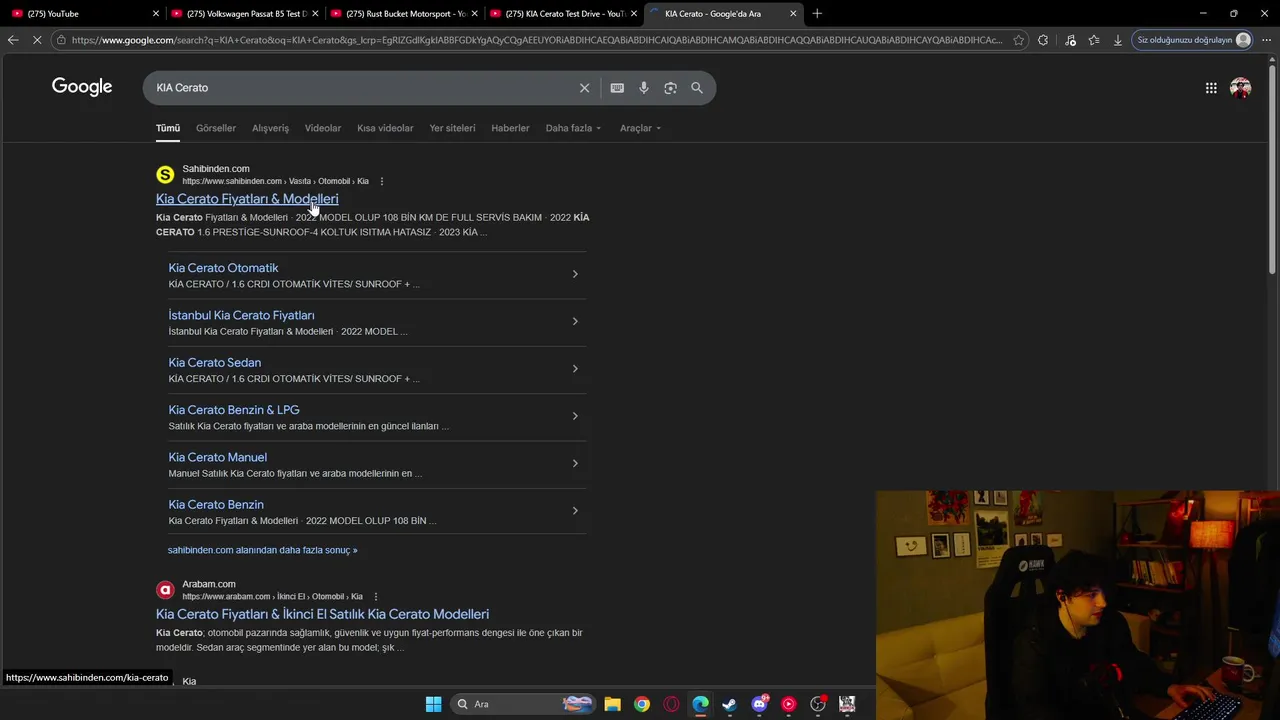Open File Explorer from taskbar
Image resolution: width=1280 pixels, height=720 pixels.
(x=613, y=704)
